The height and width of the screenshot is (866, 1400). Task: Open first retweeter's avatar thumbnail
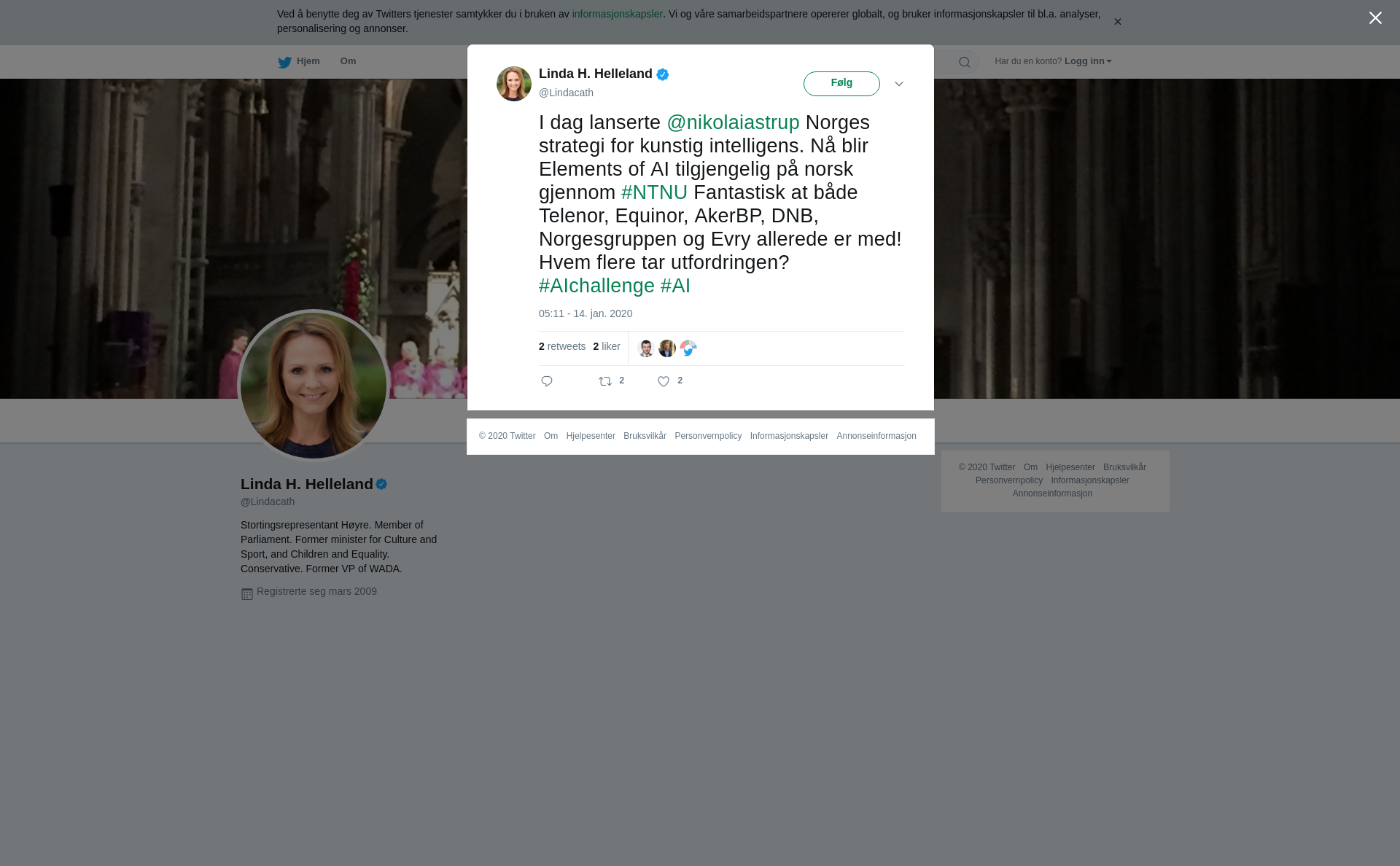[646, 348]
